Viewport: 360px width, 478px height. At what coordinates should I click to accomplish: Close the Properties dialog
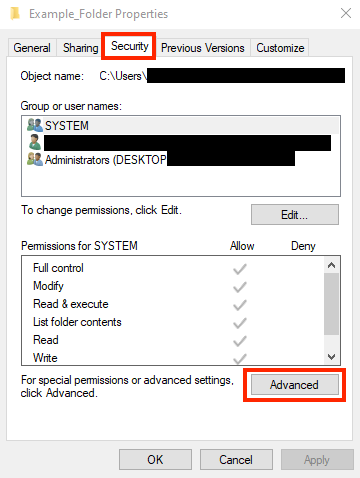346,13
